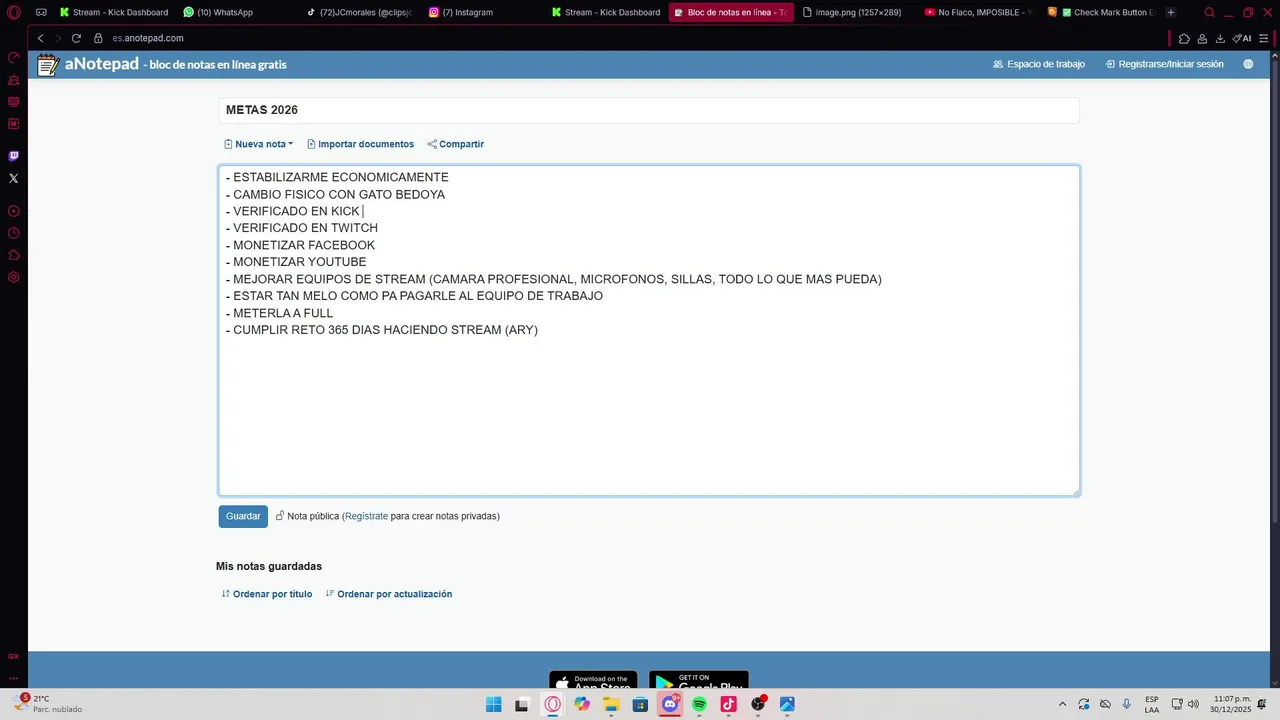The height and width of the screenshot is (720, 1280).
Task: Open the language globe icon
Action: coord(1248,64)
